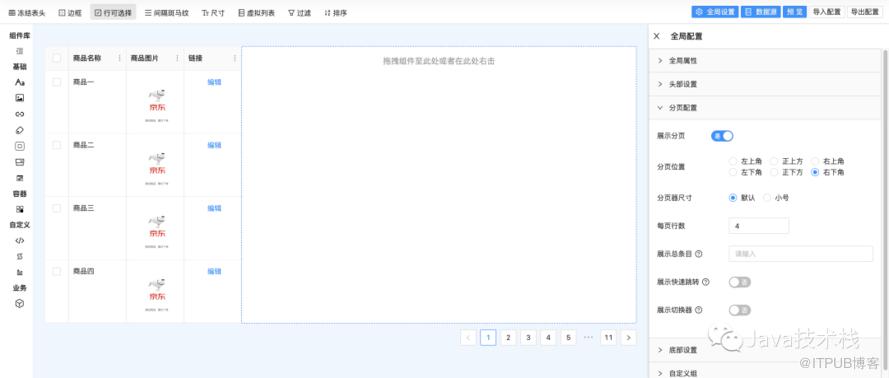Screen dimensions: 889x378
Task: Select 右上角 pagination position
Action: point(815,162)
